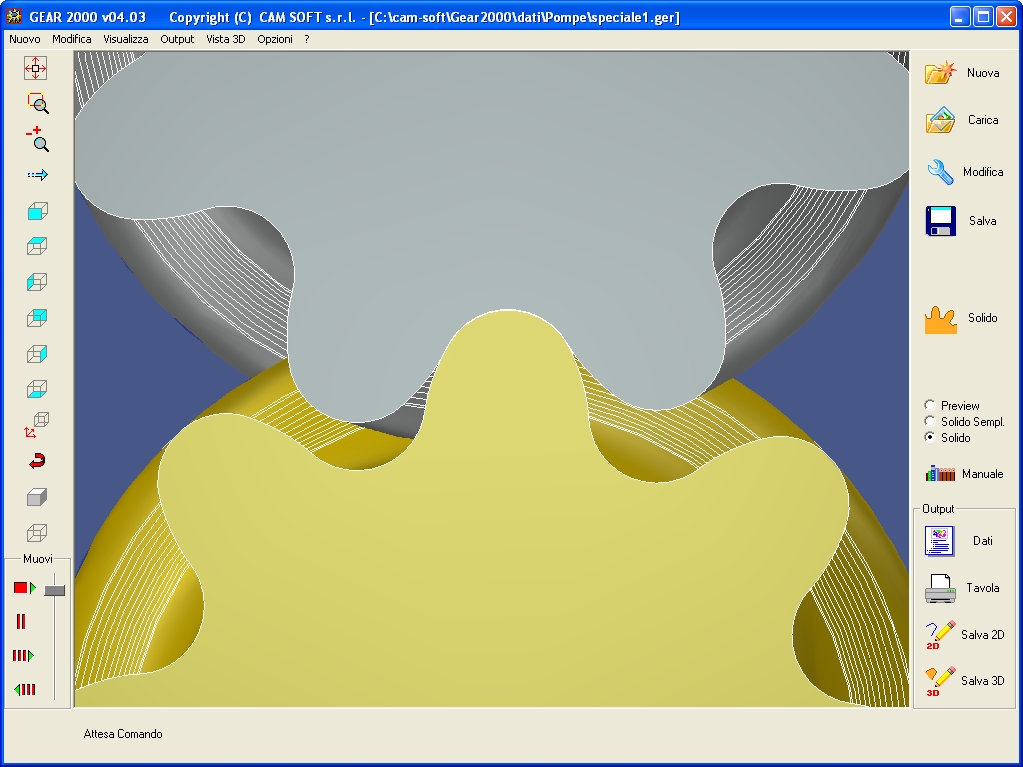Switch to bottom face cube view
Image resolution: width=1023 pixels, height=767 pixels.
pyautogui.click(x=37, y=389)
